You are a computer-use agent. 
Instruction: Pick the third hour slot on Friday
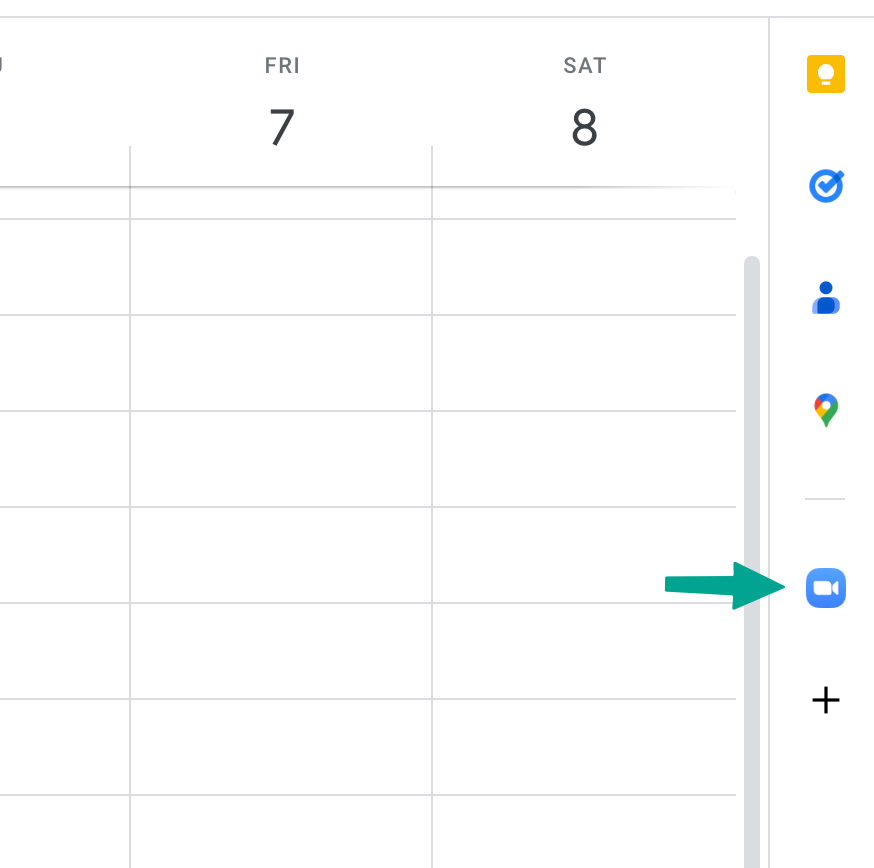click(x=282, y=459)
